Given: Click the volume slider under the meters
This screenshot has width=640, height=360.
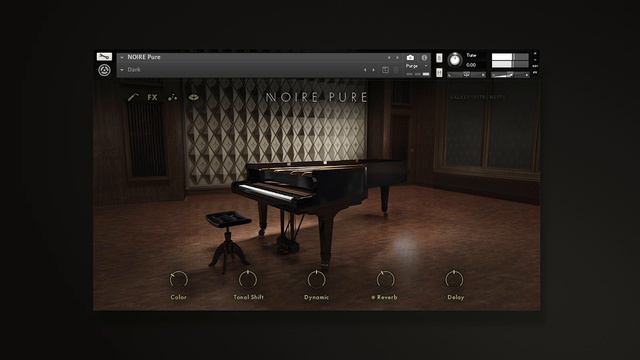Looking at the screenshot, I should pyautogui.click(x=510, y=75).
